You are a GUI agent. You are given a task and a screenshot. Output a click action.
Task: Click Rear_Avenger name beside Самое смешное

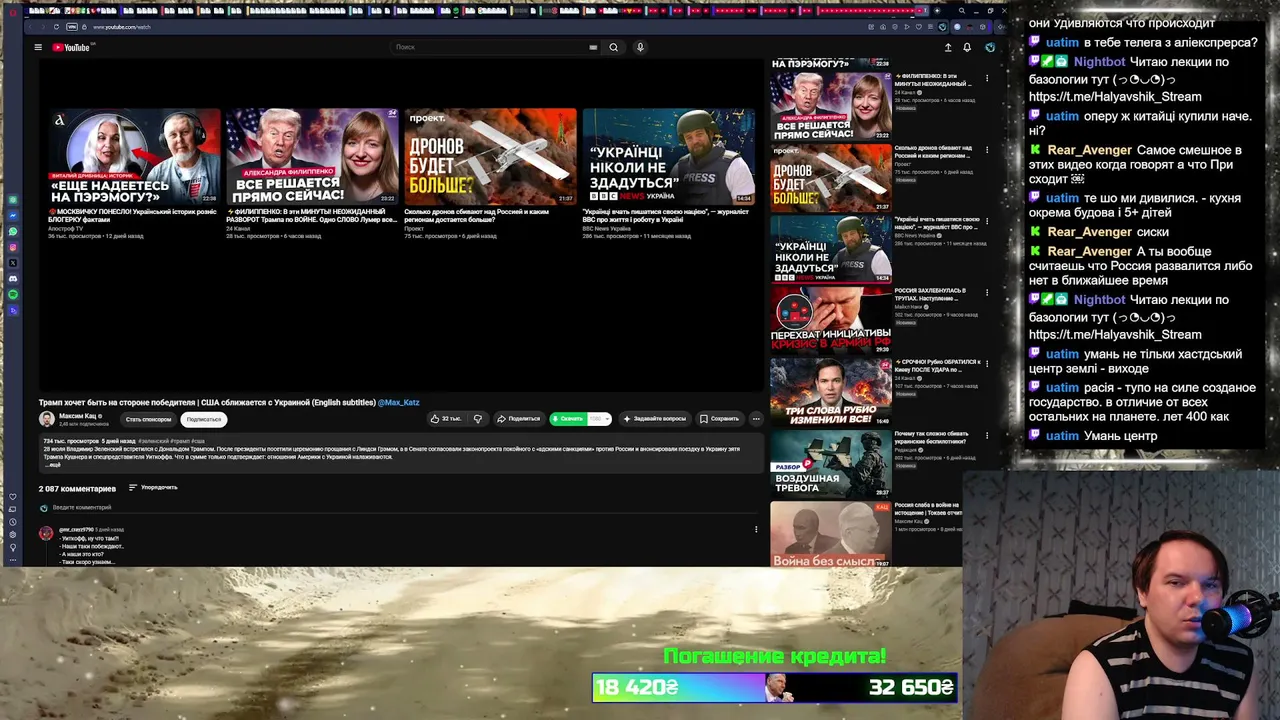(x=1090, y=150)
